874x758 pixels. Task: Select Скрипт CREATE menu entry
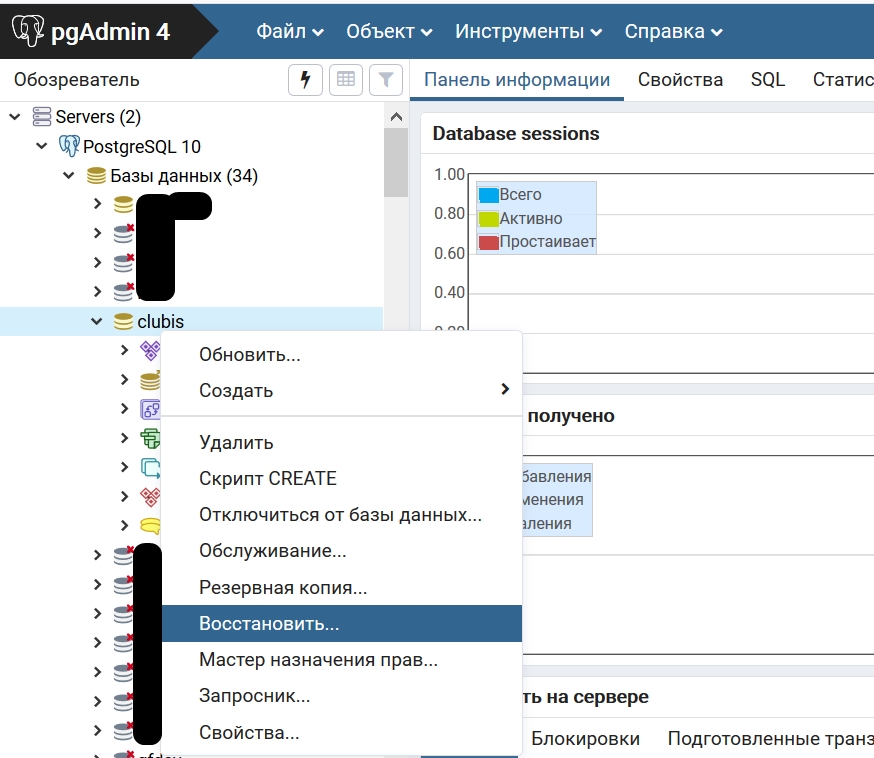[342, 478]
